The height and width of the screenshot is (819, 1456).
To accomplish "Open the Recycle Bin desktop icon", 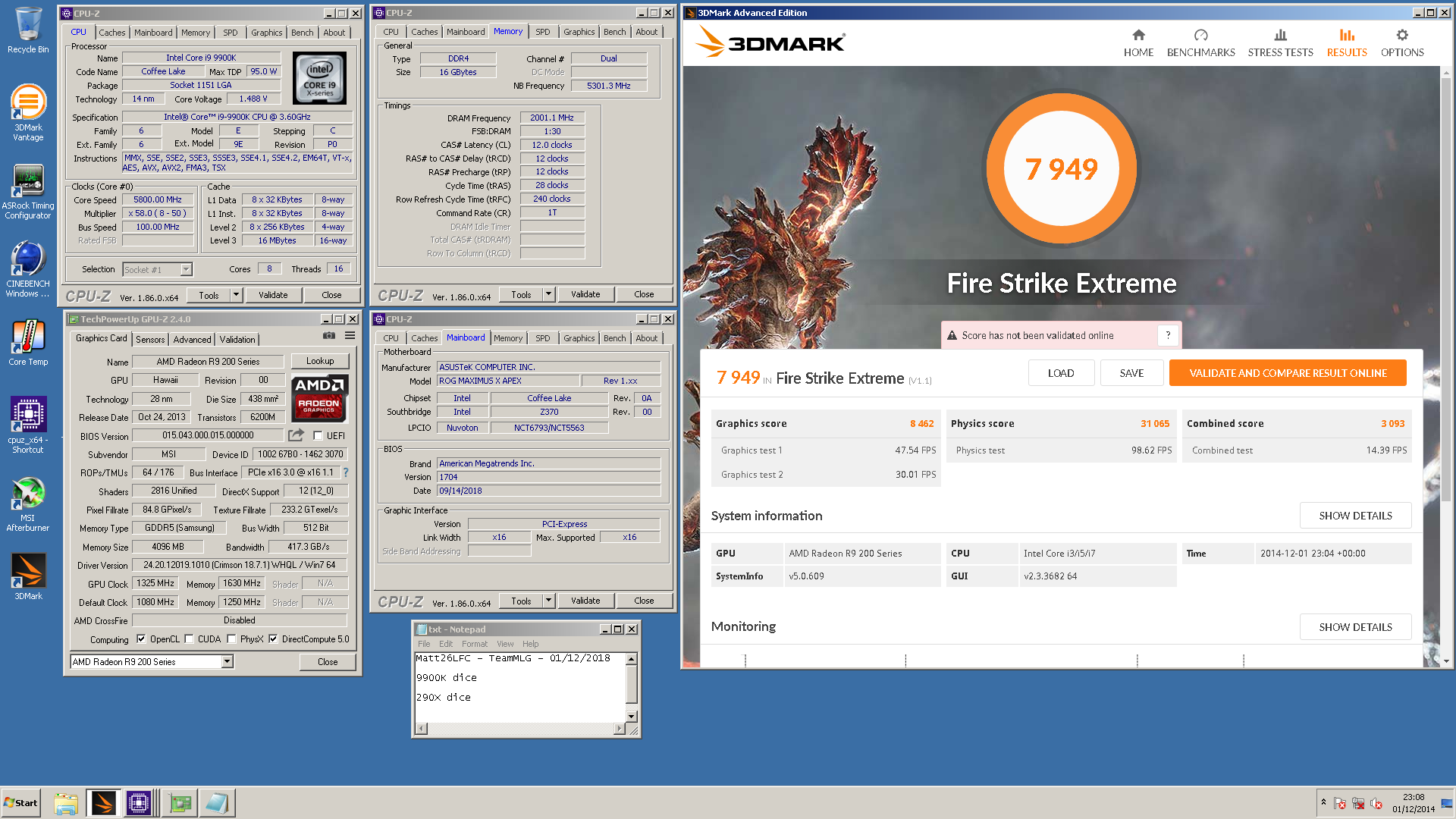I will click(28, 30).
